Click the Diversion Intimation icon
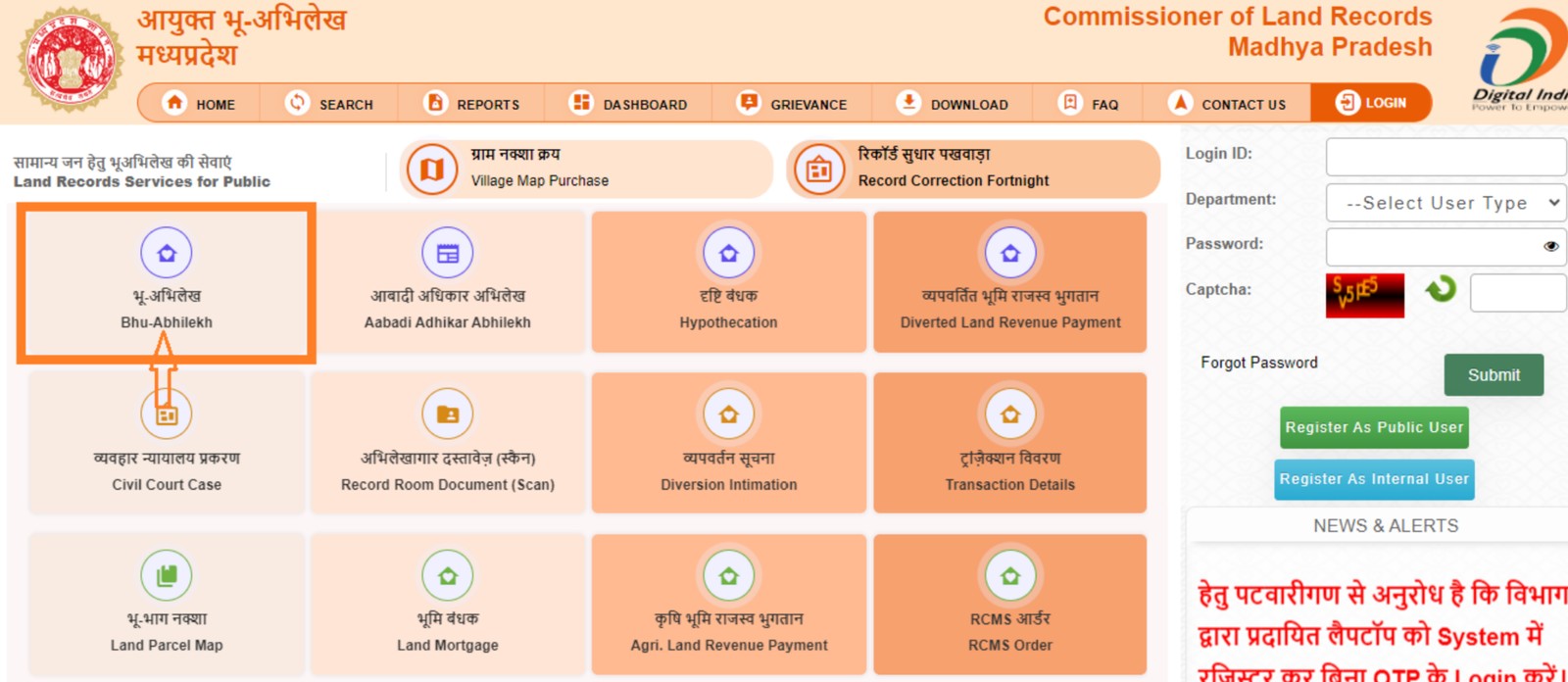Image resolution: width=1568 pixels, height=682 pixels. tap(729, 414)
